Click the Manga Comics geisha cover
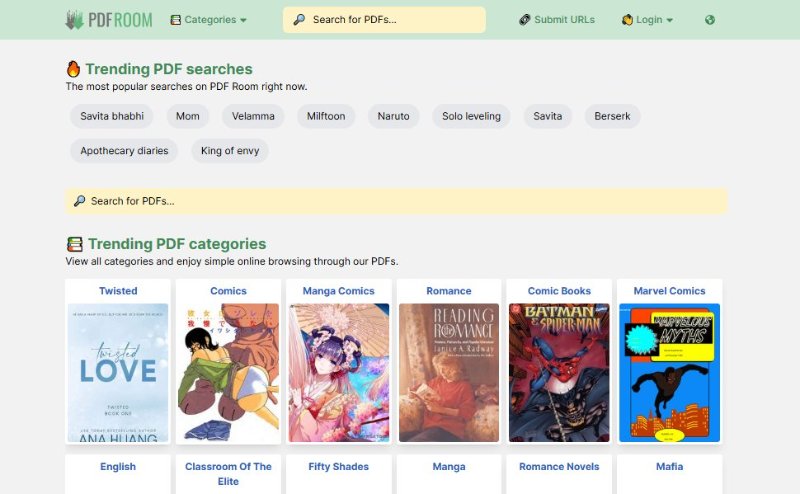This screenshot has width=800, height=494. (339, 373)
